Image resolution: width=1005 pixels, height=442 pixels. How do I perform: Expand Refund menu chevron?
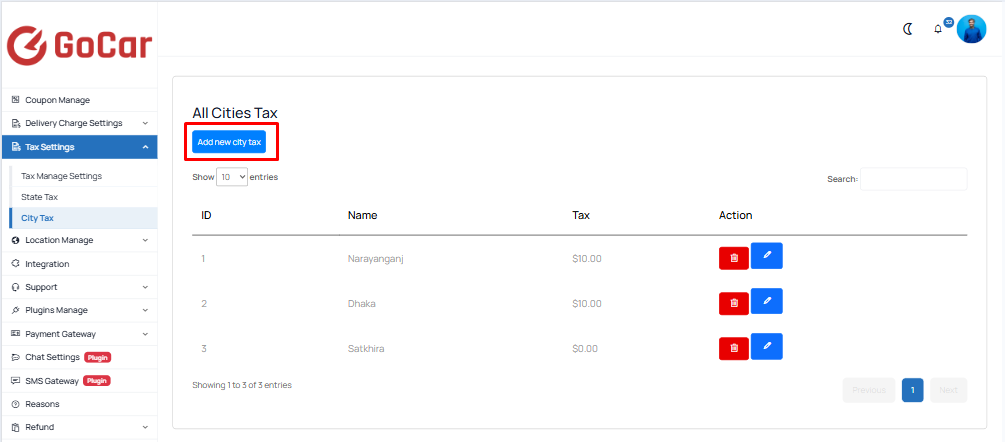point(145,427)
